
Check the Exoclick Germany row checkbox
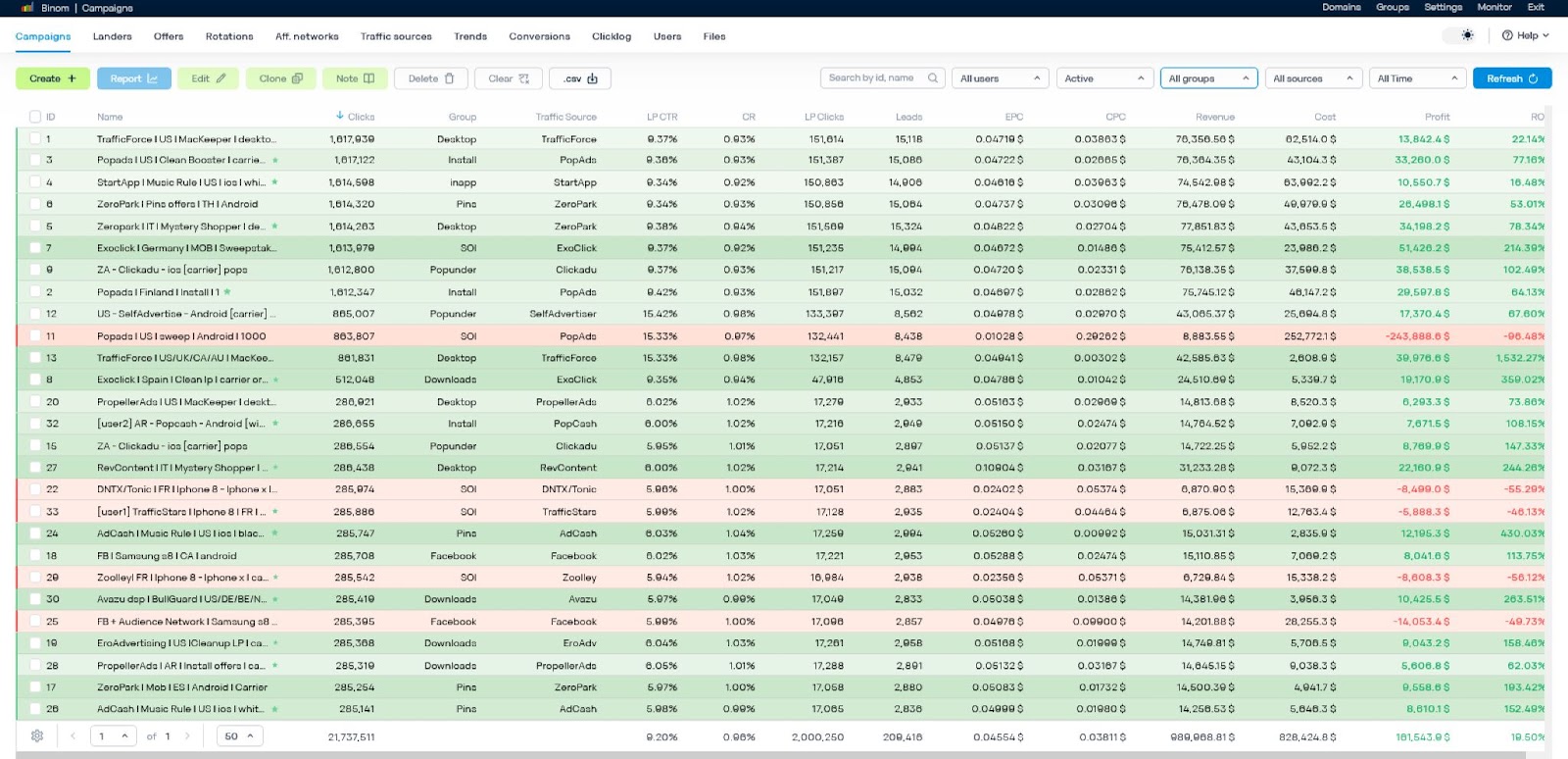tap(35, 248)
